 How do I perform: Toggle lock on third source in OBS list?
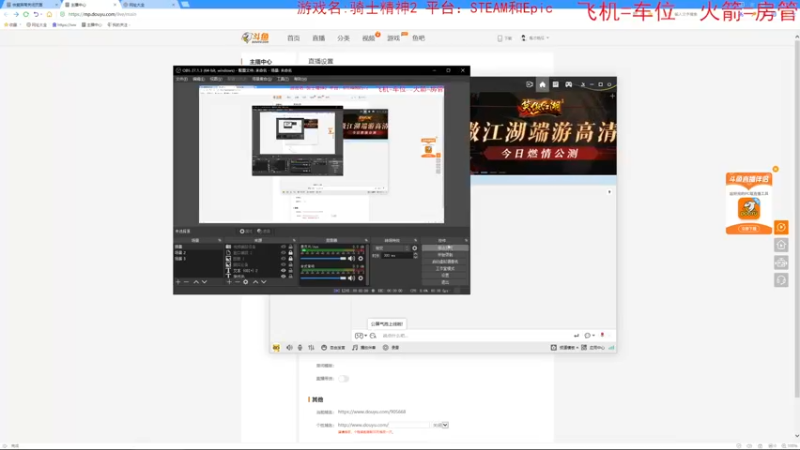tap(290, 259)
